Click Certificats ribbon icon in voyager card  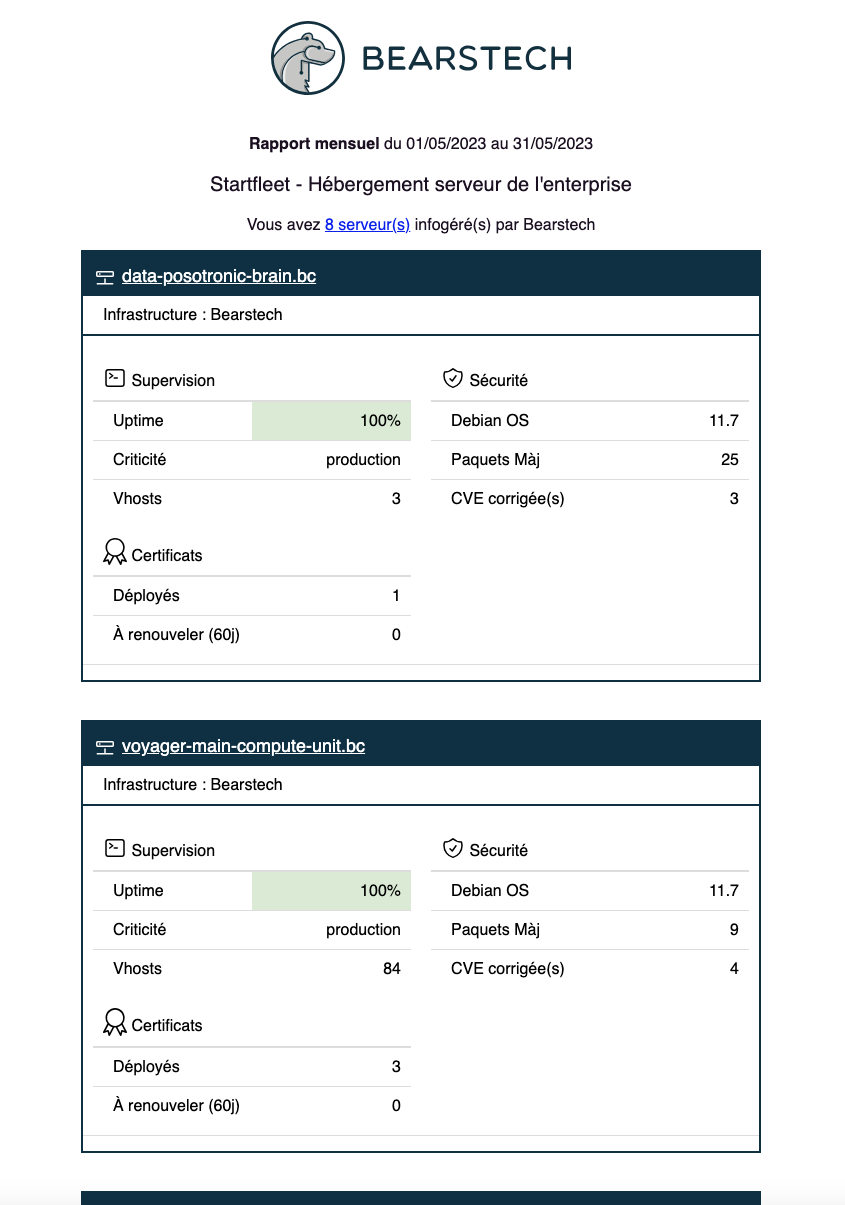point(115,1023)
